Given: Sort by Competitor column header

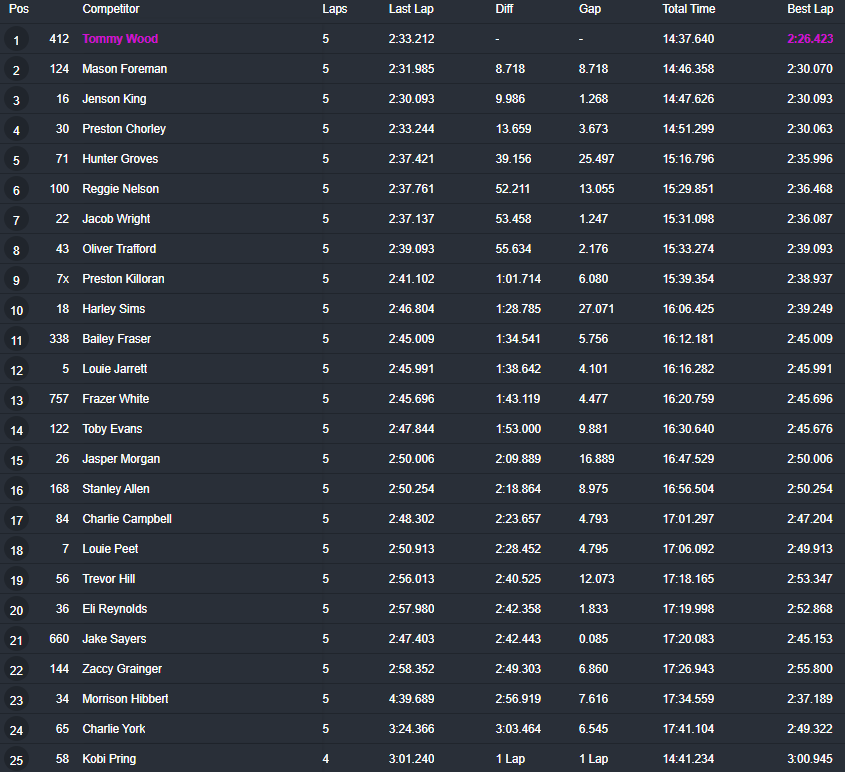Looking at the screenshot, I should (x=110, y=9).
